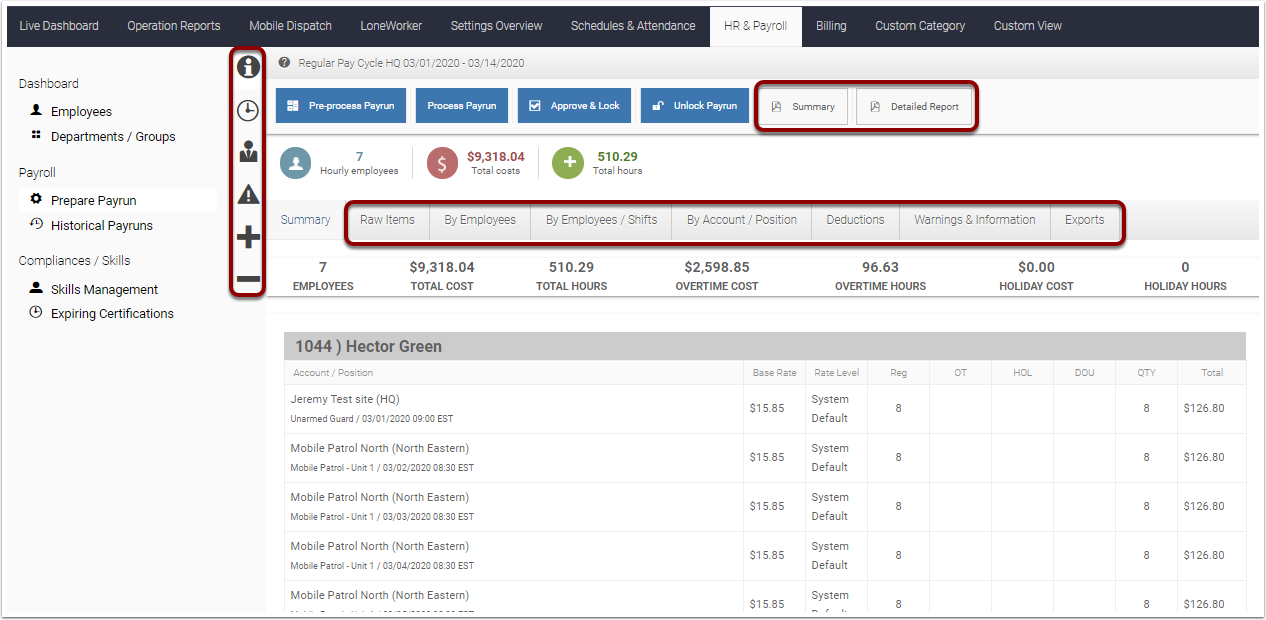Click the info icon in the vertical toolbar

click(247, 66)
